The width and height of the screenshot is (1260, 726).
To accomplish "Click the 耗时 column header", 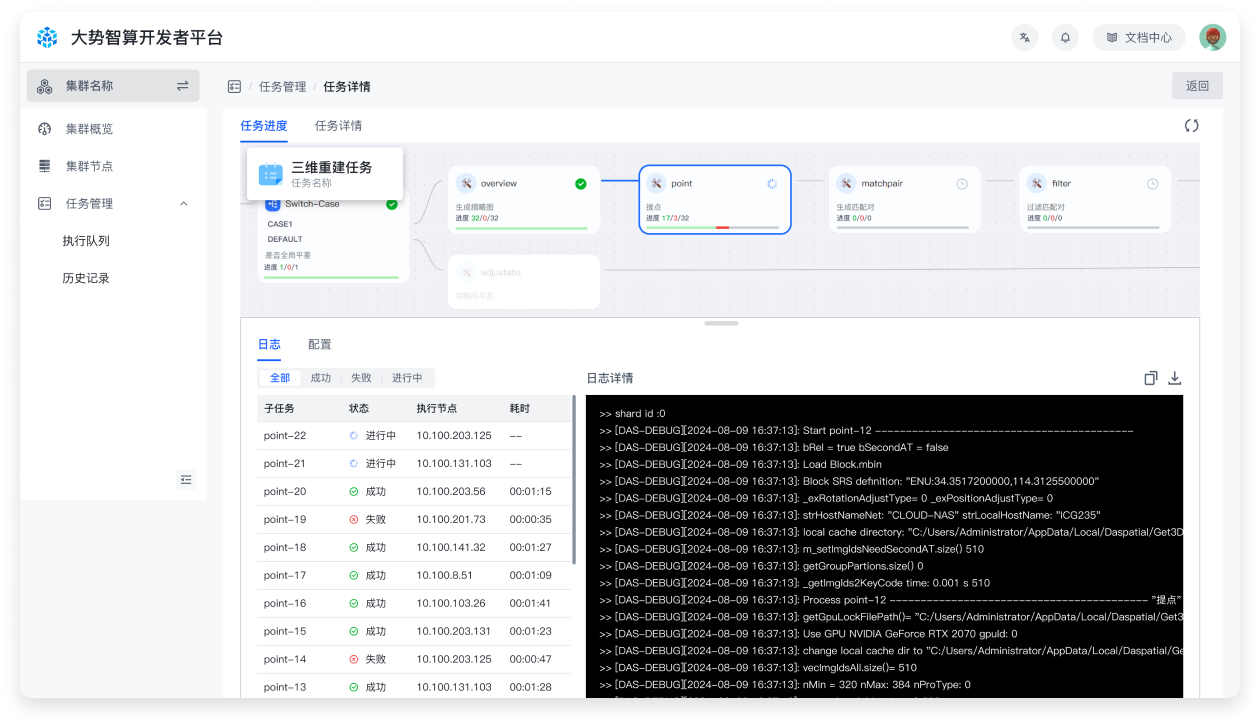I will click(x=520, y=409).
